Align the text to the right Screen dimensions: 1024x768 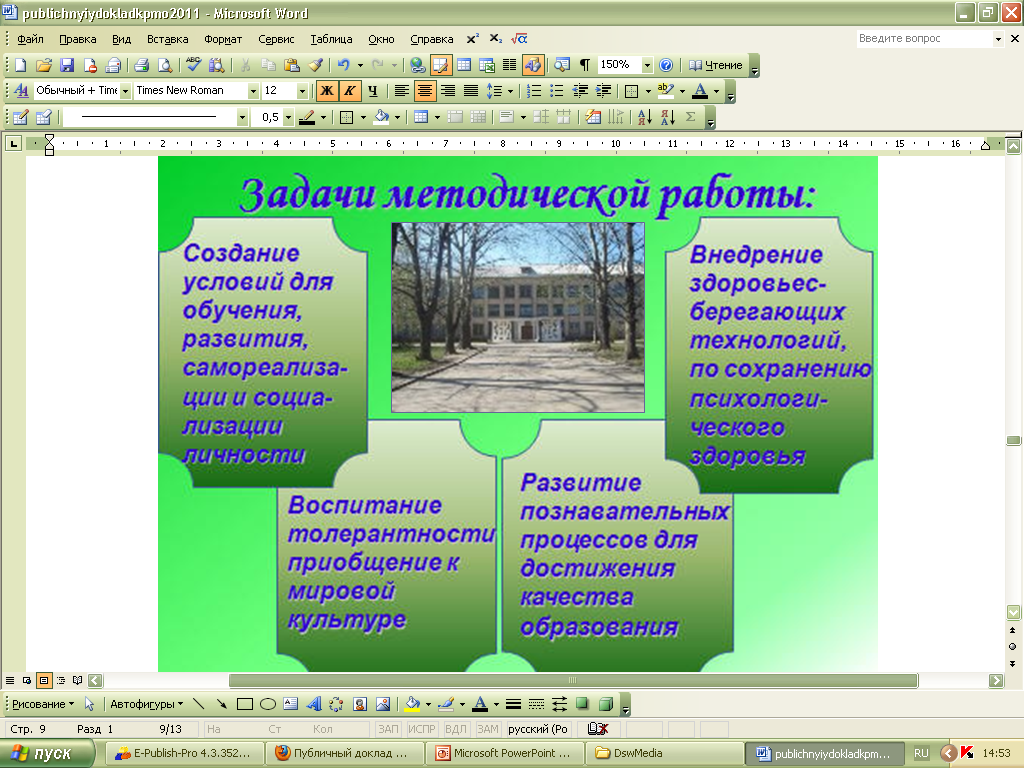click(448, 91)
